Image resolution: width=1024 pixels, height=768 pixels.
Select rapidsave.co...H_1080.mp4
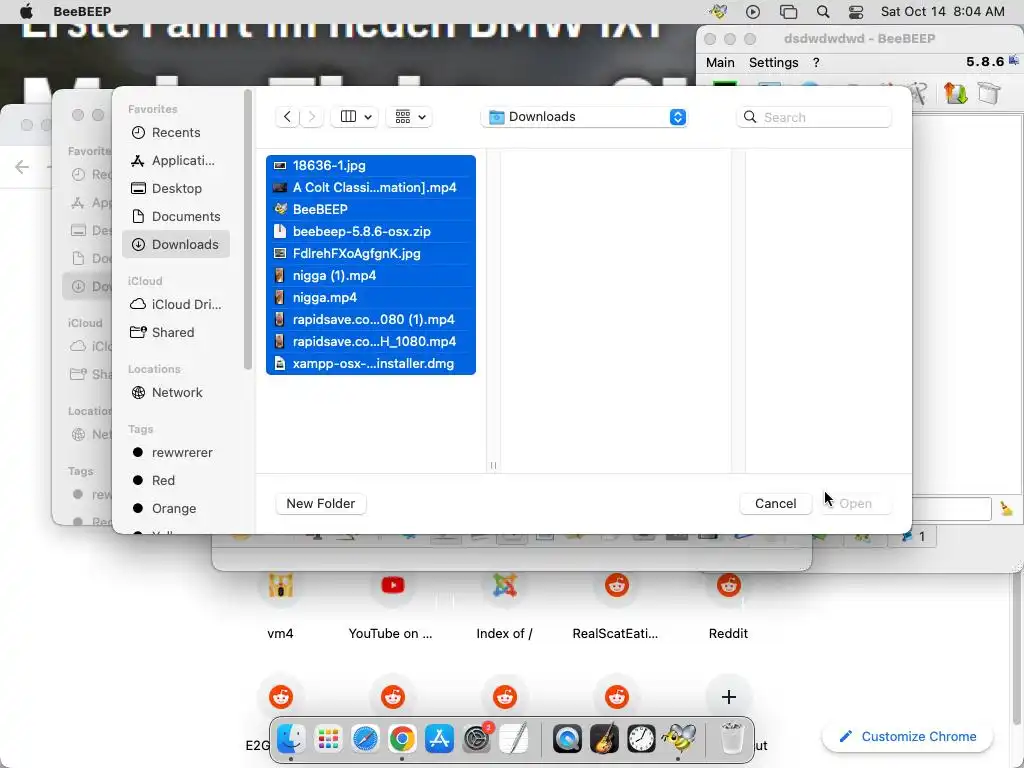pyautogui.click(x=371, y=342)
